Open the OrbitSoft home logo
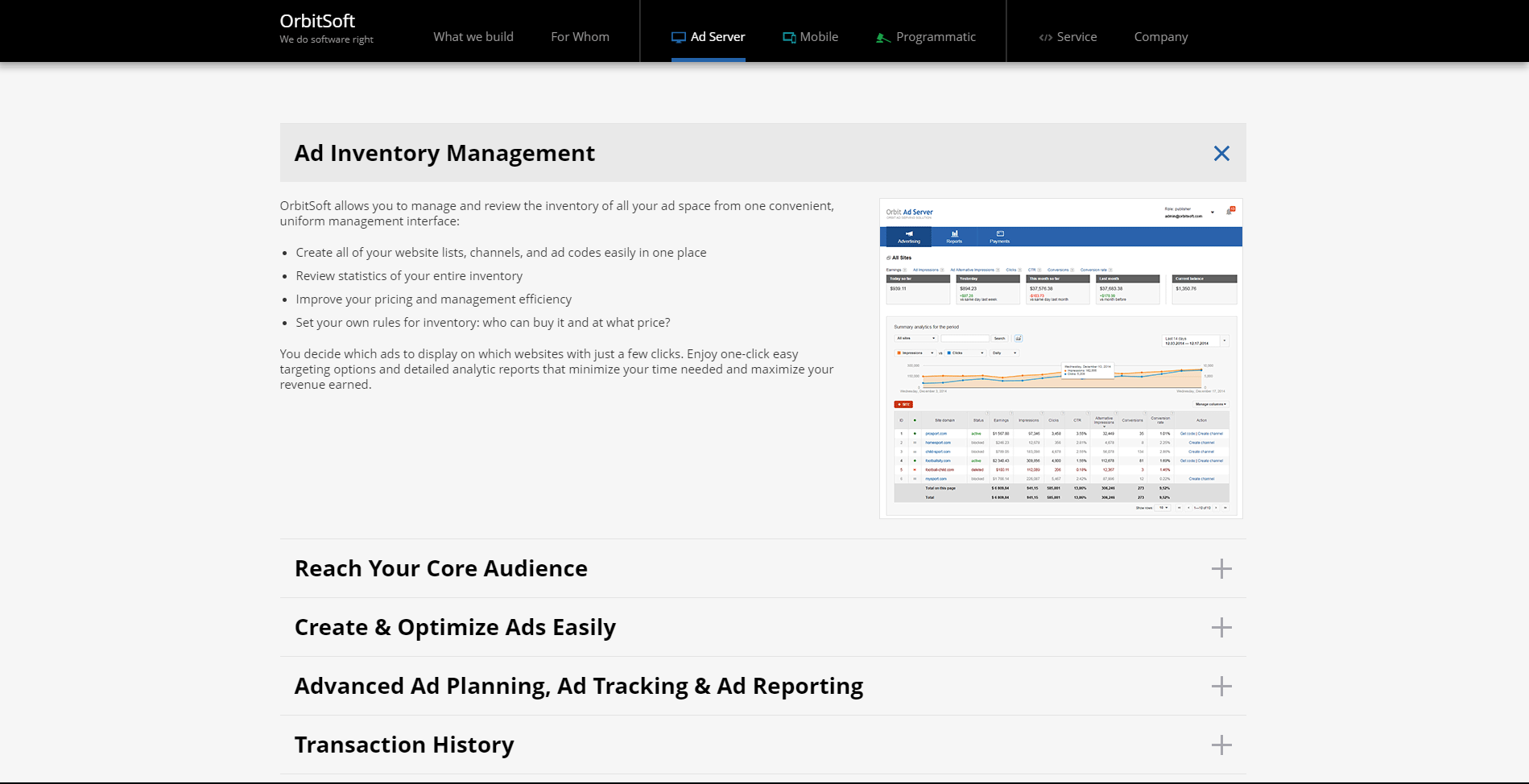Viewport: 1529px width, 784px height. (317, 21)
